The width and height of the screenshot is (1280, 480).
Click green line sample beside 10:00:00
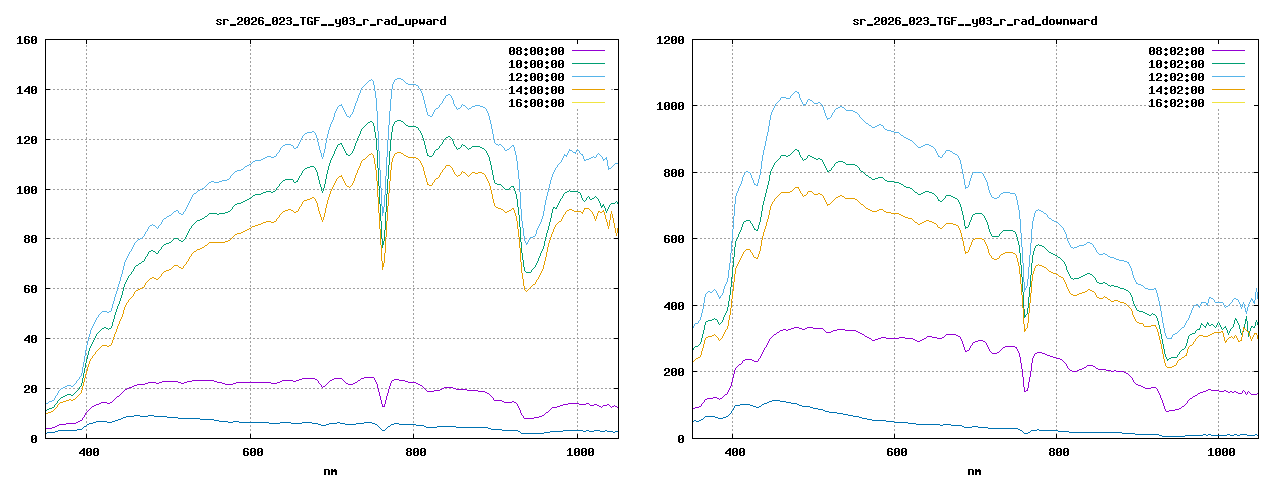[x=587, y=64]
